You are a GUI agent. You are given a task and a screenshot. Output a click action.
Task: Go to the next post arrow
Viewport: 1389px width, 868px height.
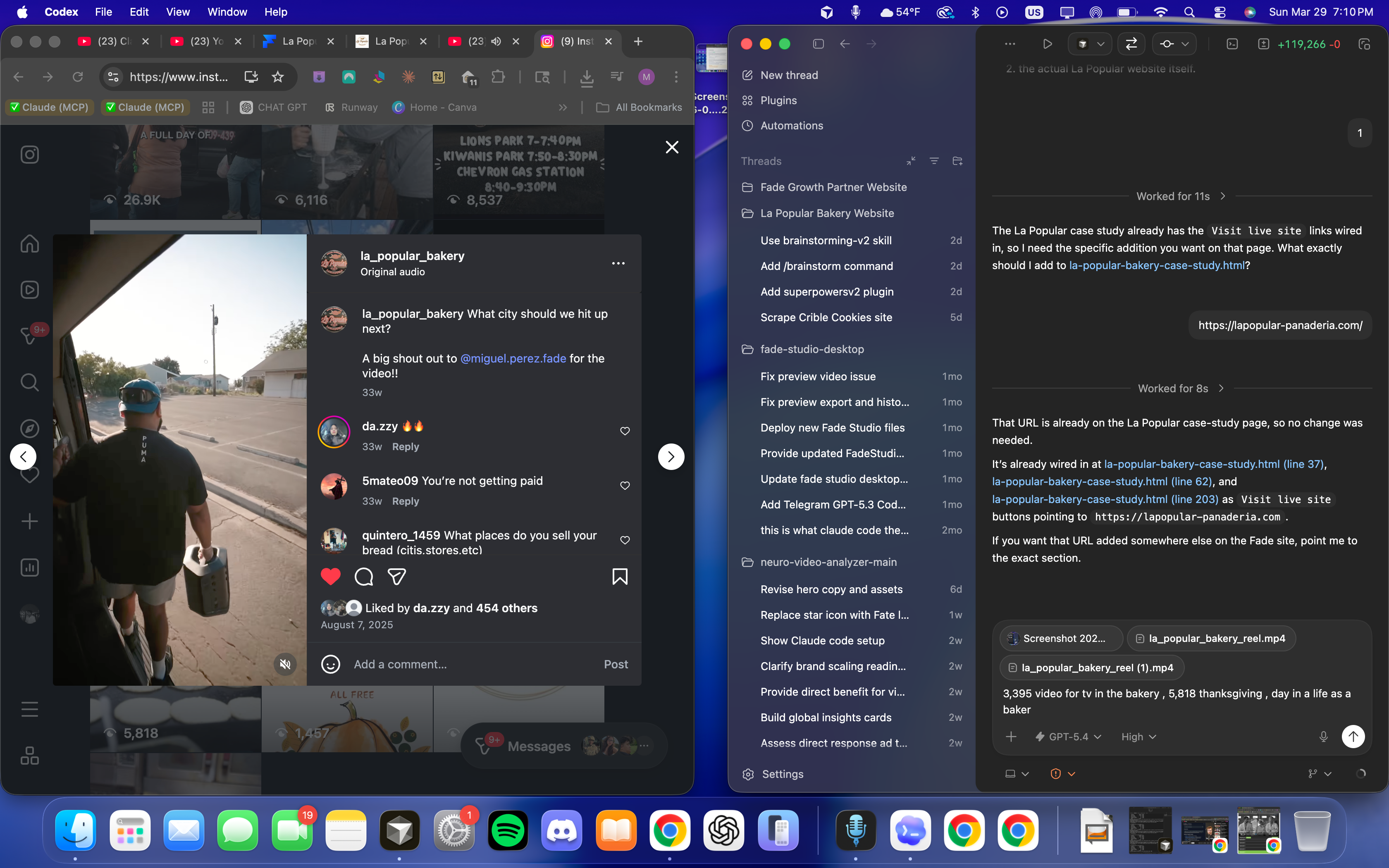[x=671, y=457]
